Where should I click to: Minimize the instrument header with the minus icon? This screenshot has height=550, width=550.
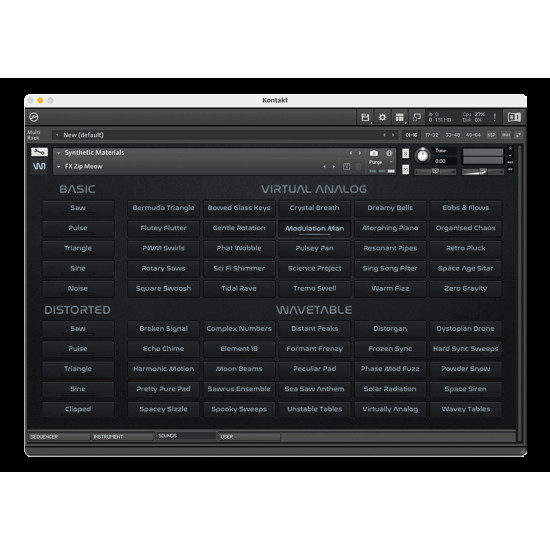point(510,155)
